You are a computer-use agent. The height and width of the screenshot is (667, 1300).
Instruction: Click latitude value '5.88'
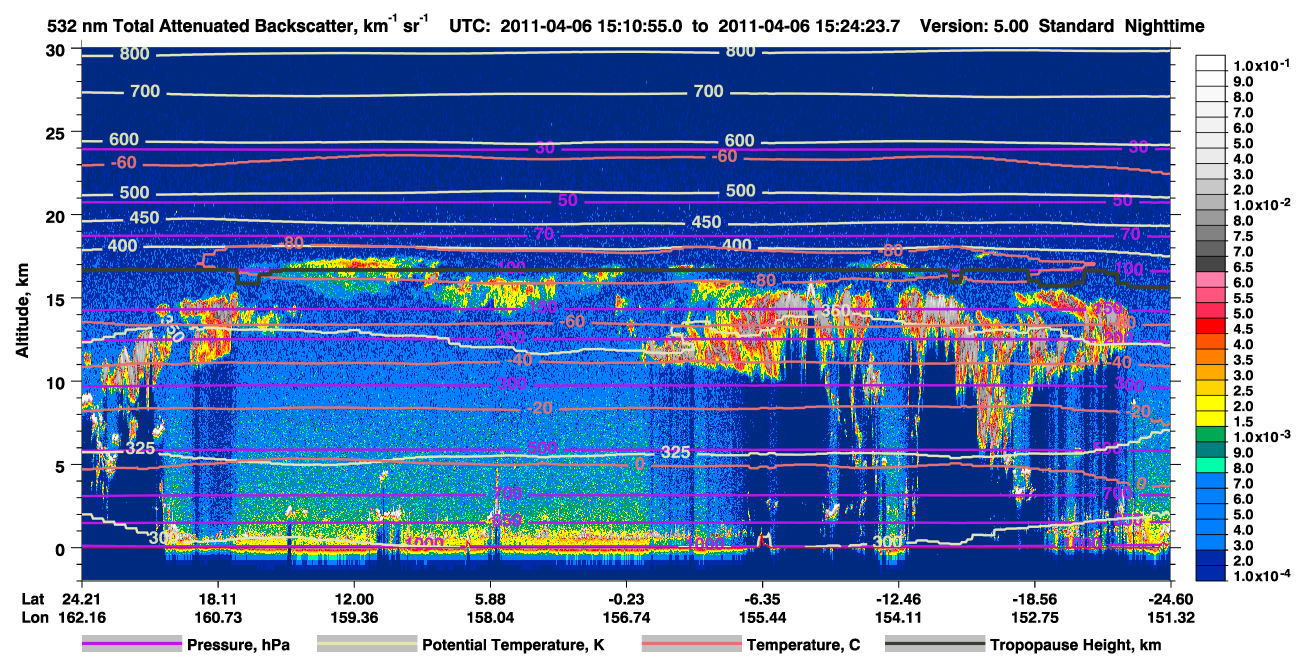click(490, 599)
